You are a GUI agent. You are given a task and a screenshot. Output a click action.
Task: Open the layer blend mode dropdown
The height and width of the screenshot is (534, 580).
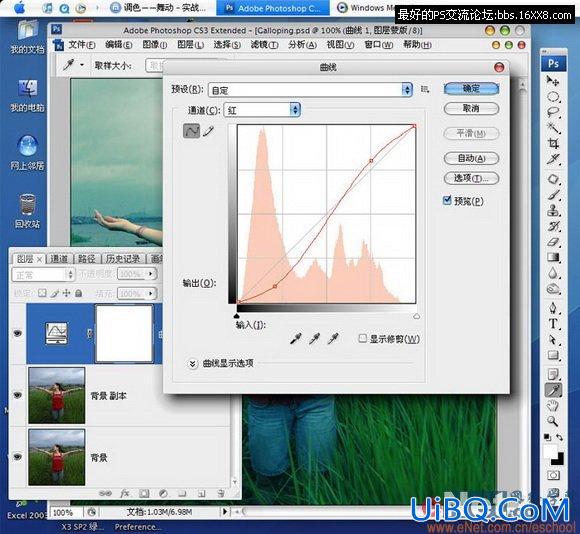click(x=44, y=275)
